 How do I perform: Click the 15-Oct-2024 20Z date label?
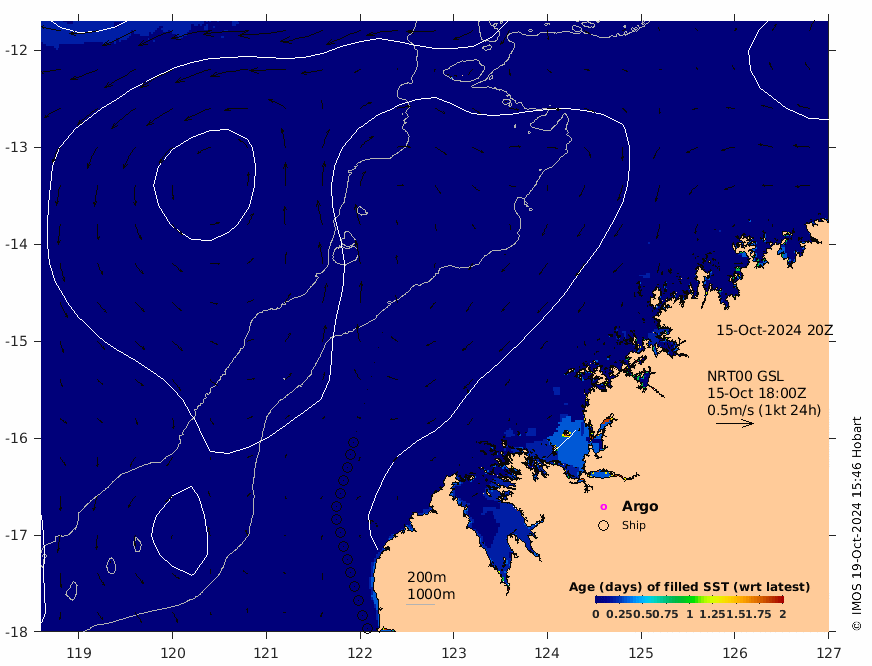774,330
